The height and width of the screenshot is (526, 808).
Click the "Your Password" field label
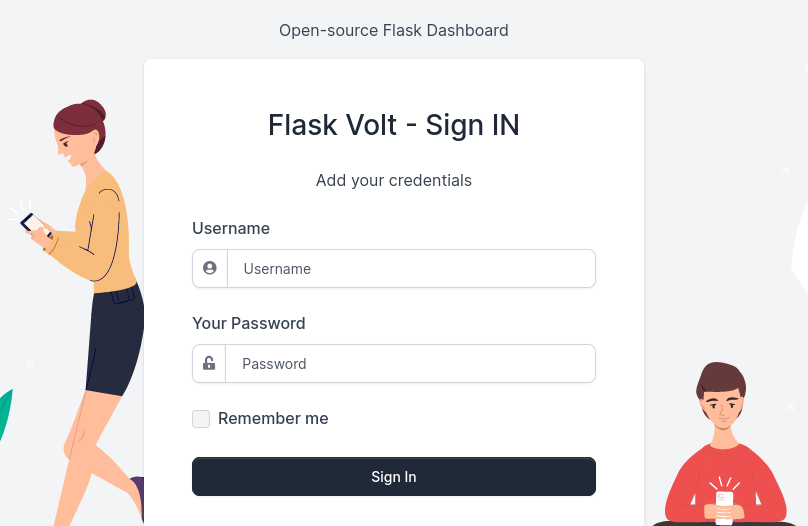point(249,323)
